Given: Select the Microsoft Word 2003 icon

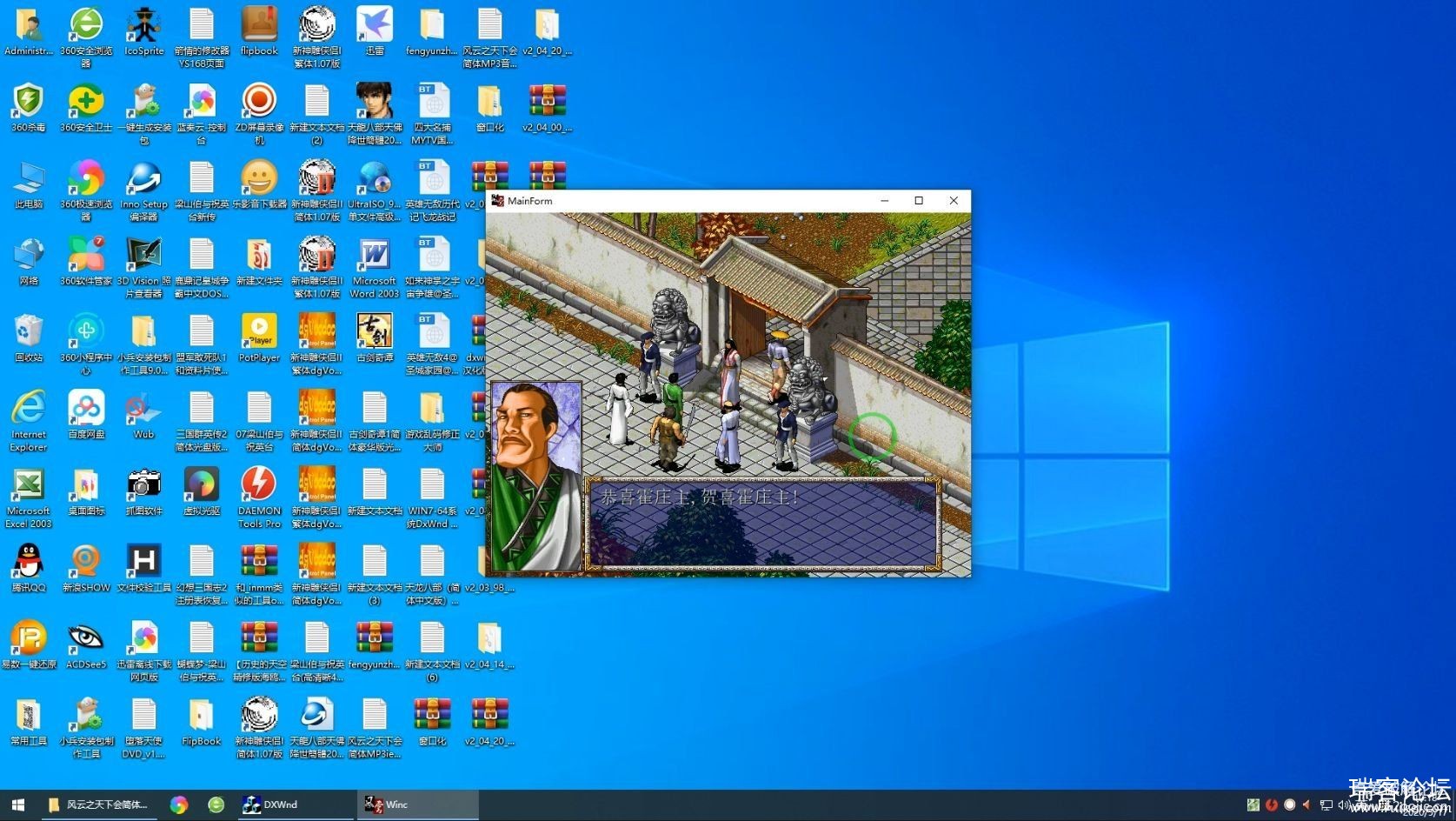Looking at the screenshot, I should pos(375,267).
